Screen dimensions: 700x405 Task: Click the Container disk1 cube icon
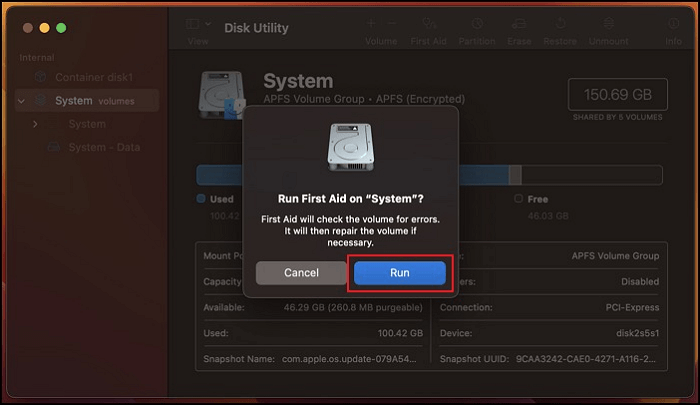[x=41, y=77]
